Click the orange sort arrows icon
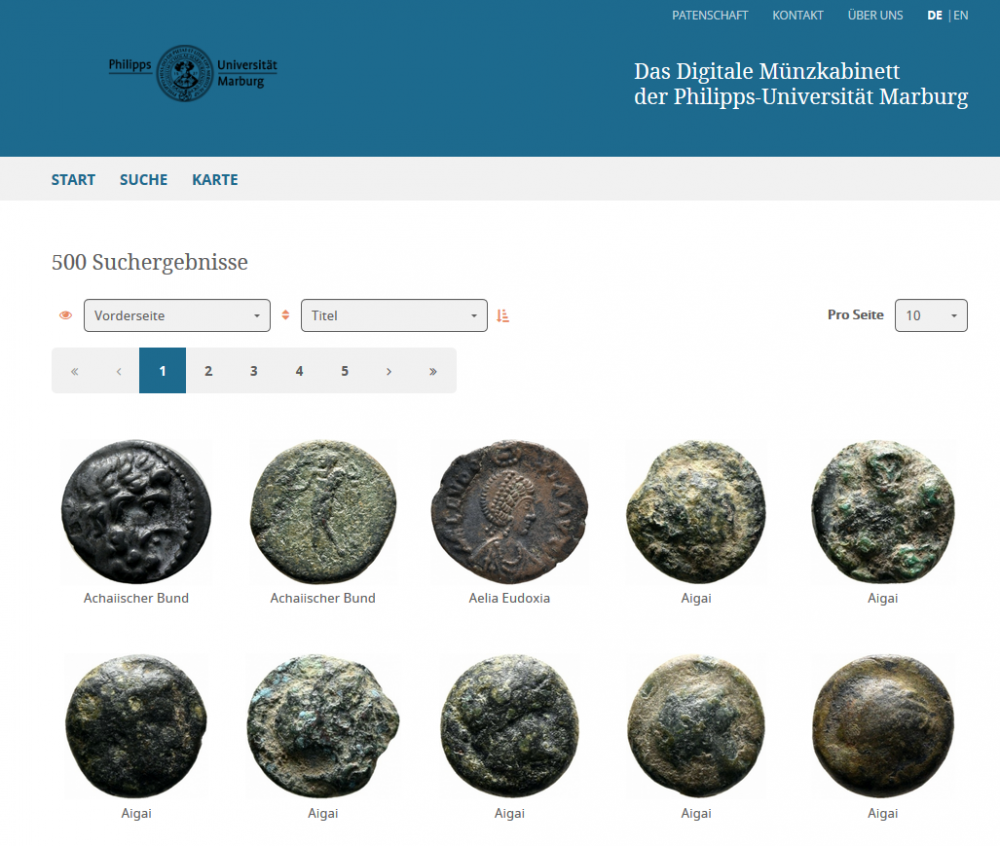 (x=285, y=315)
